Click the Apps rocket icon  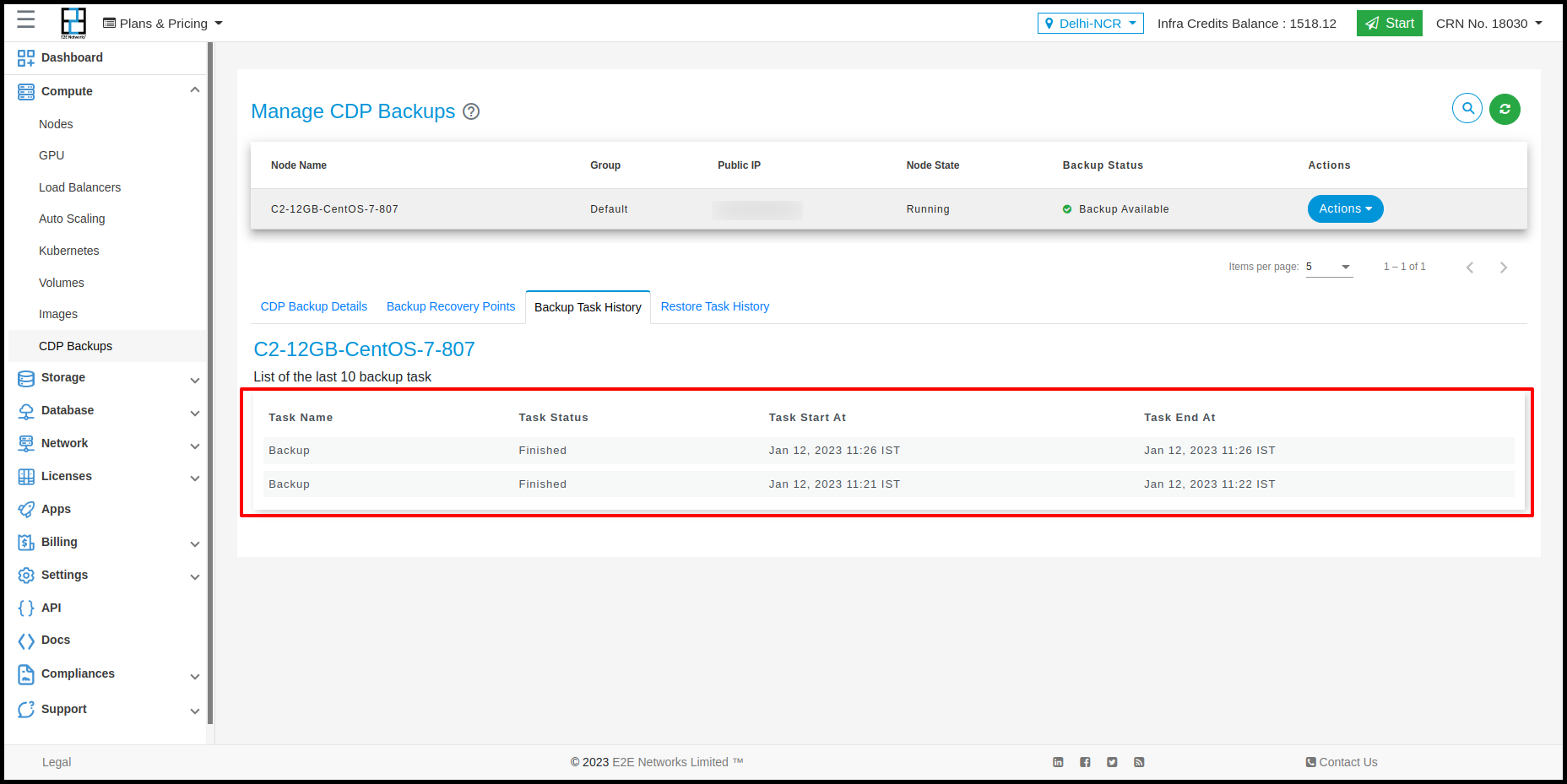click(x=26, y=509)
